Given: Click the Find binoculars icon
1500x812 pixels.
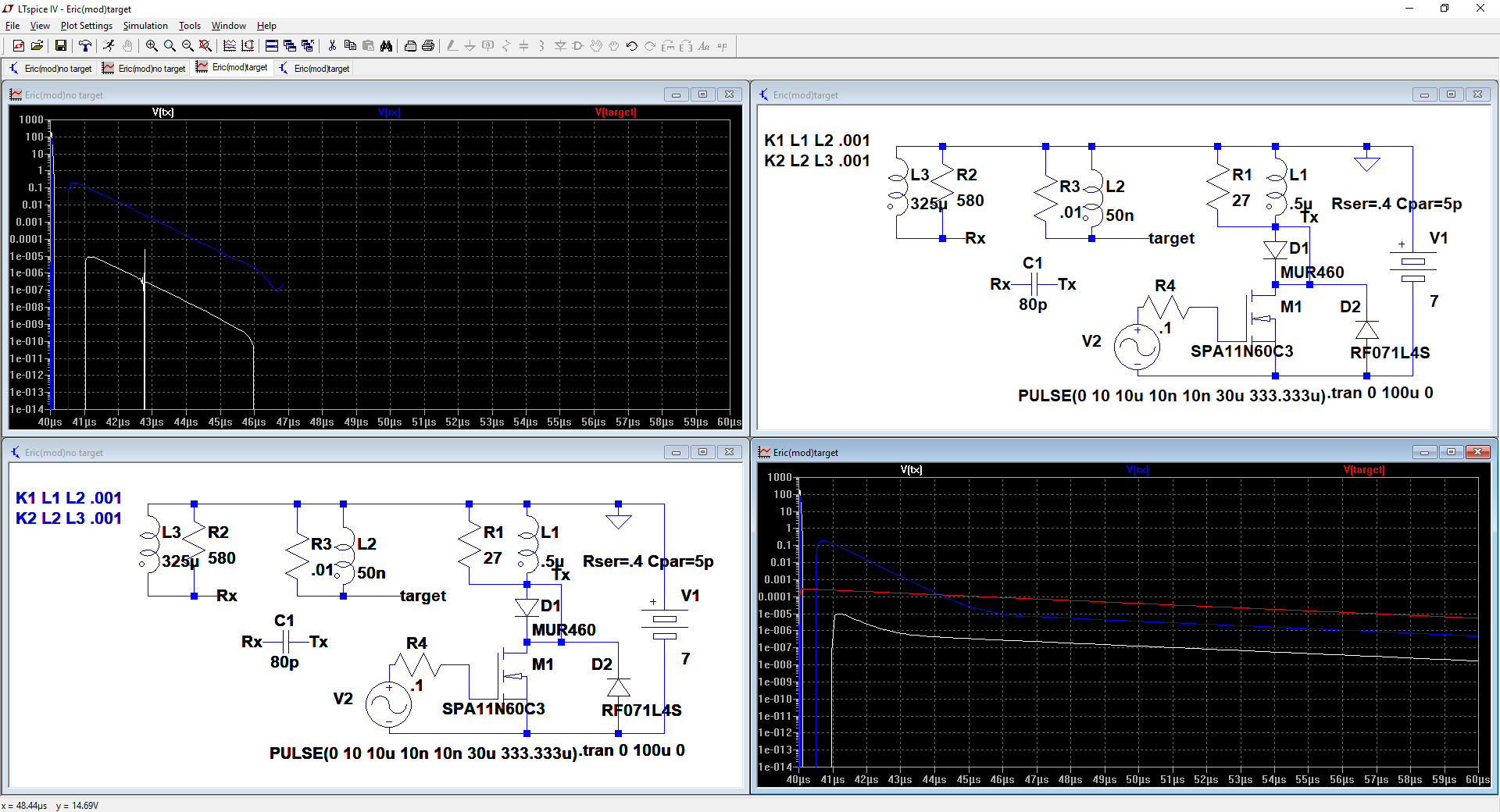Looking at the screenshot, I should (x=386, y=46).
